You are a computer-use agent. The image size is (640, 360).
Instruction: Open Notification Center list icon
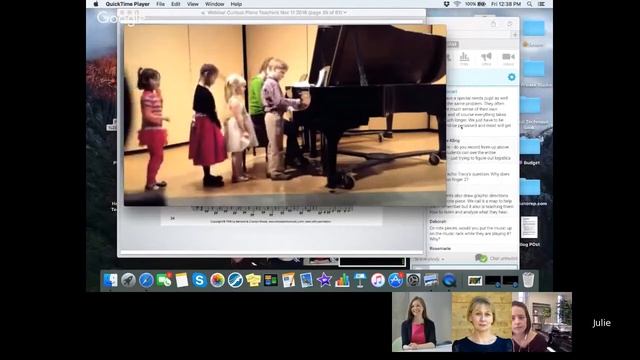pos(542,4)
